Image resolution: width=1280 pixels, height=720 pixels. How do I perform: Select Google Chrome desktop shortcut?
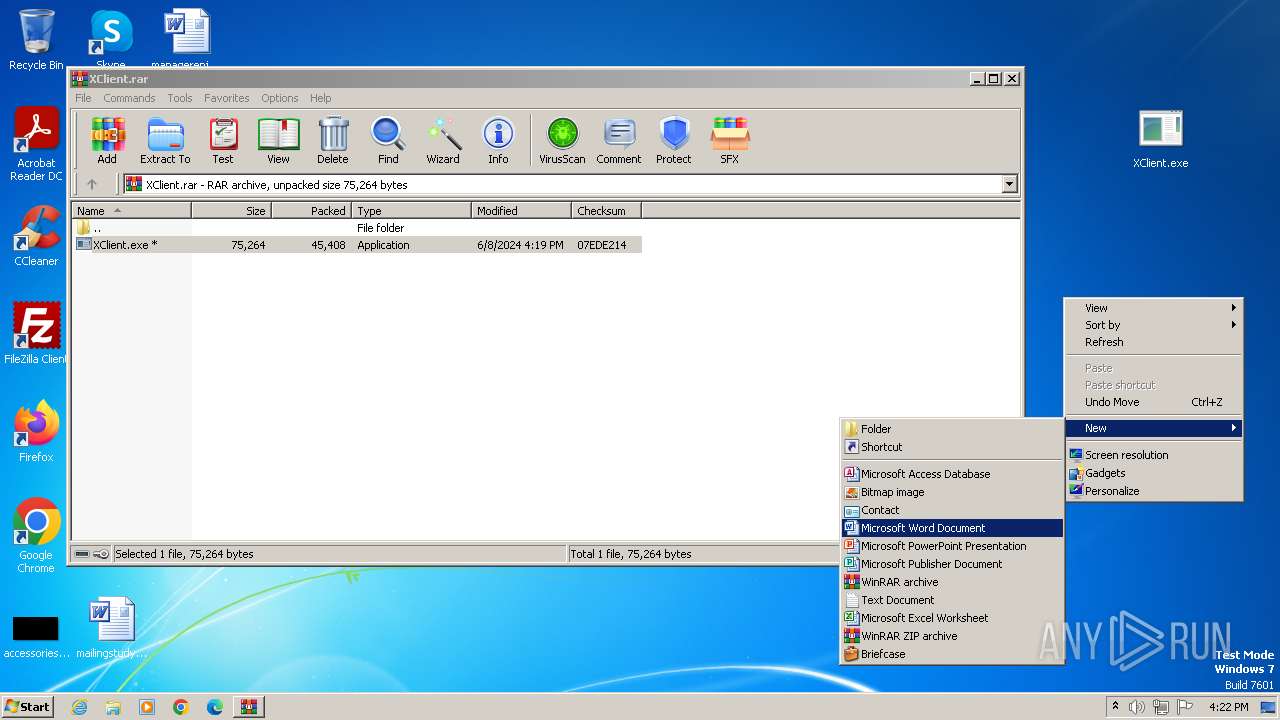pyautogui.click(x=36, y=535)
